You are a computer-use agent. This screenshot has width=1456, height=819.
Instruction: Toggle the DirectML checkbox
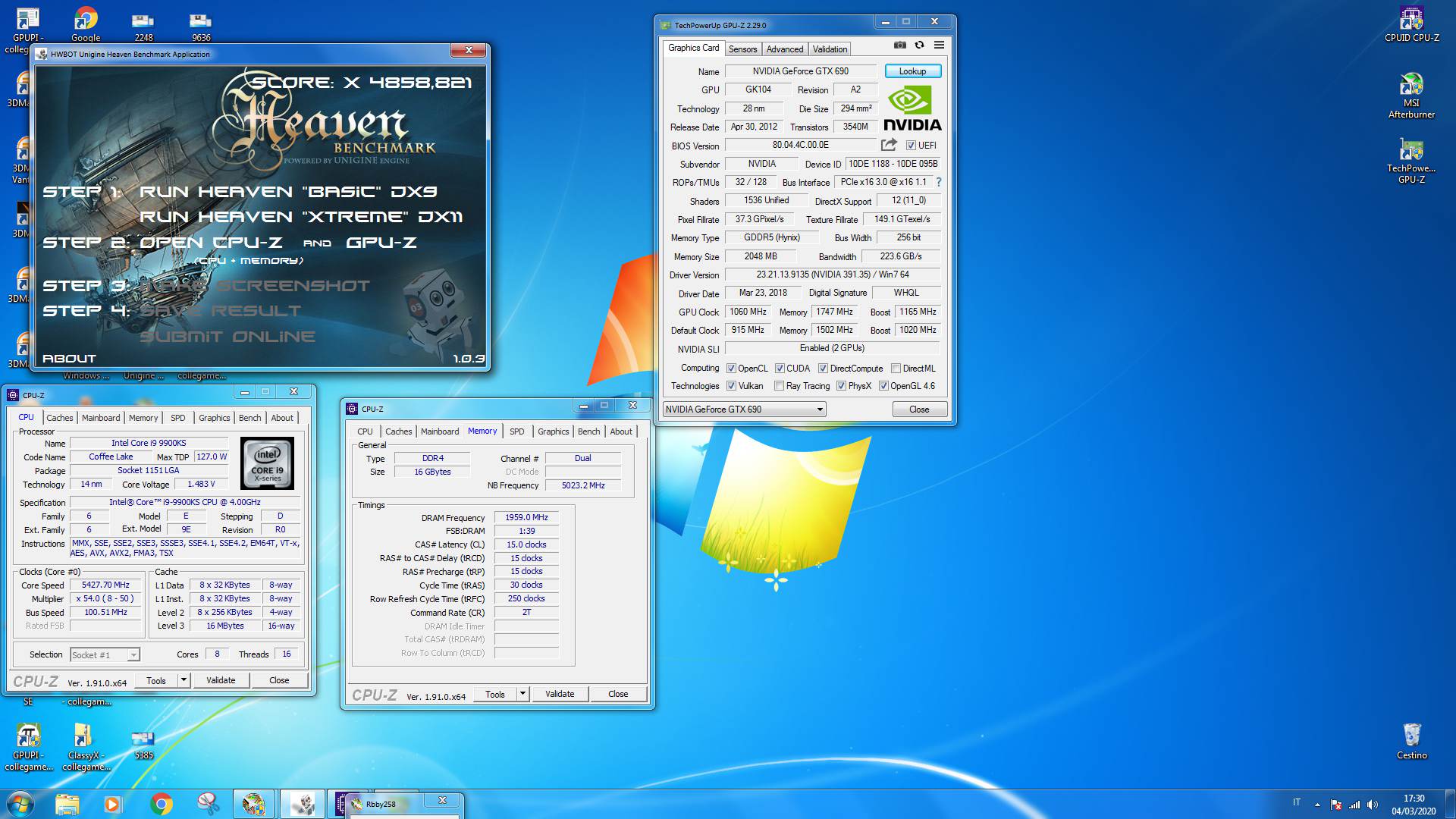896,369
